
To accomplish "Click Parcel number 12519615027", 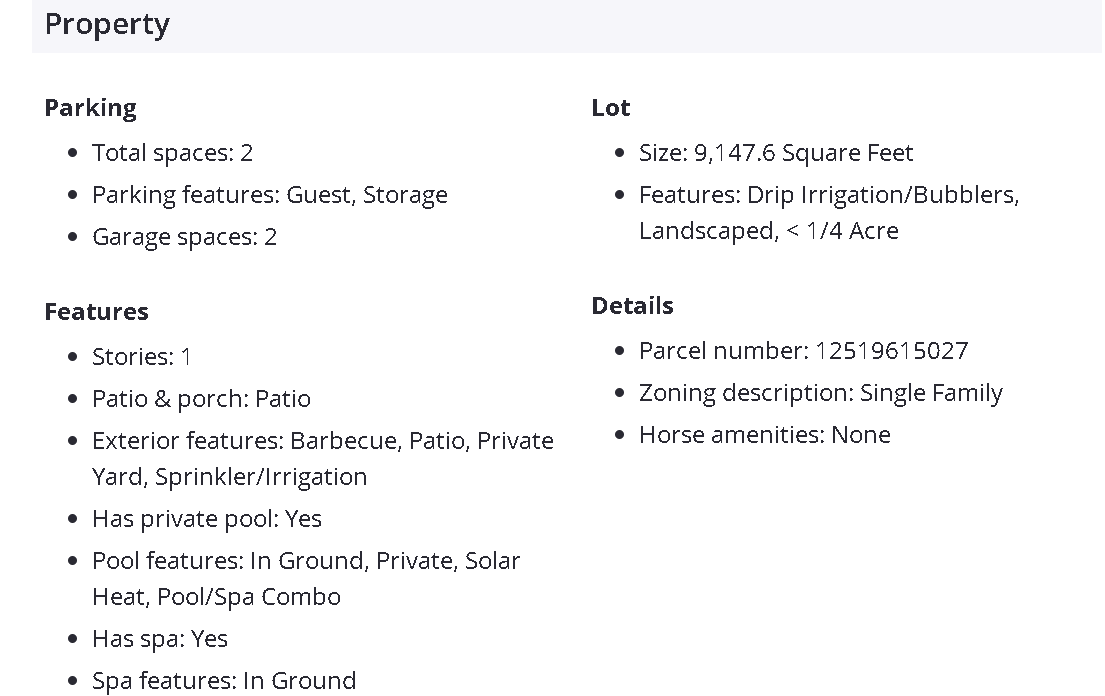I will pyautogui.click(x=803, y=351).
